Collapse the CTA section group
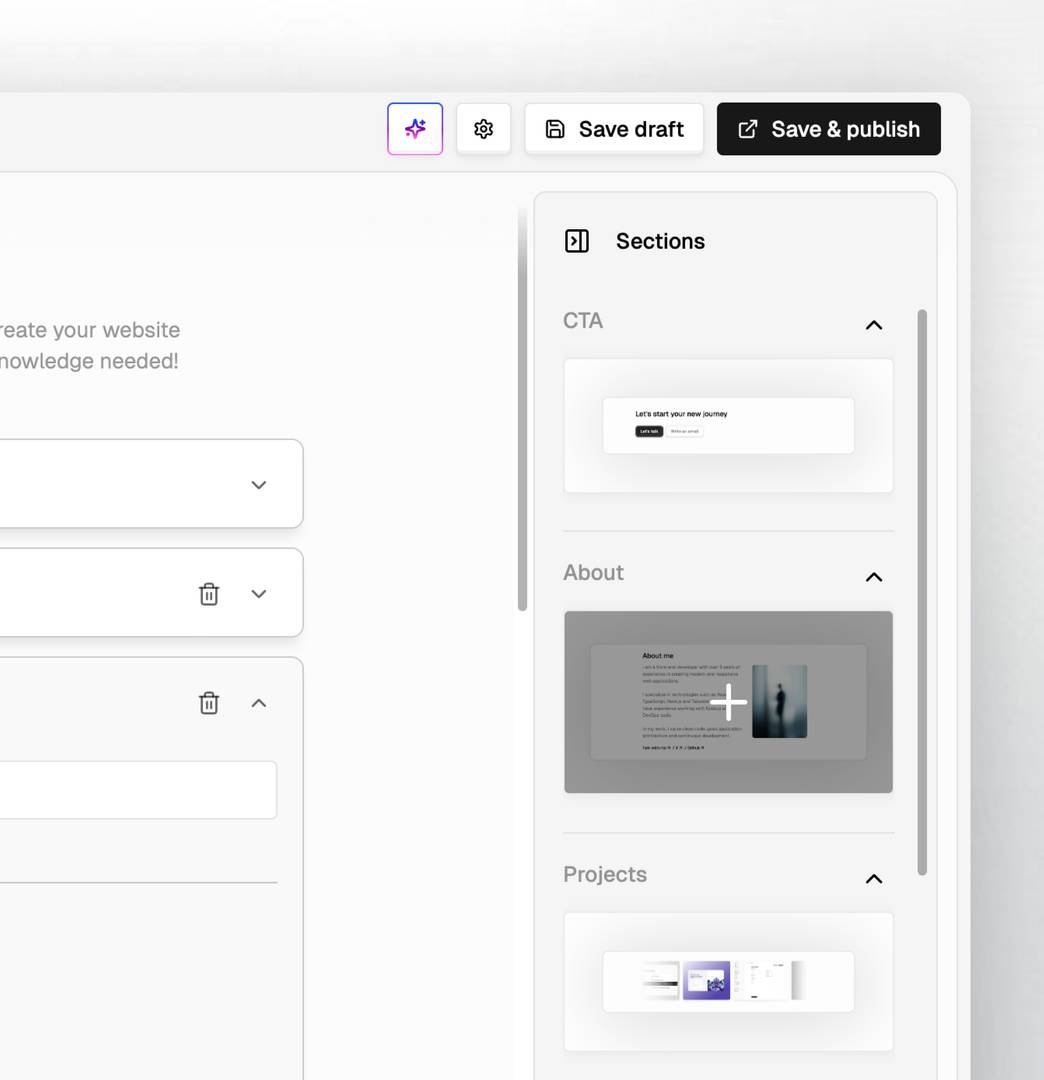Image resolution: width=1044 pixels, height=1080 pixels. [x=873, y=325]
